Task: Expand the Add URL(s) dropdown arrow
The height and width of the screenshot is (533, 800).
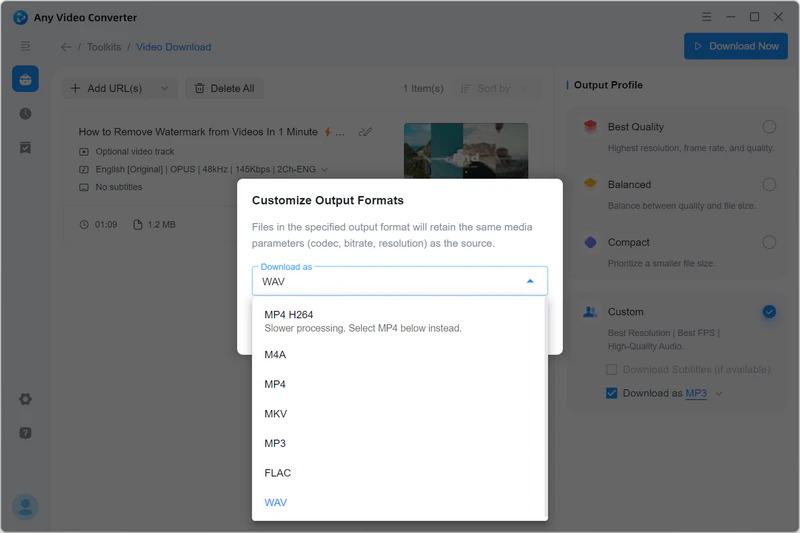Action: pos(164,88)
